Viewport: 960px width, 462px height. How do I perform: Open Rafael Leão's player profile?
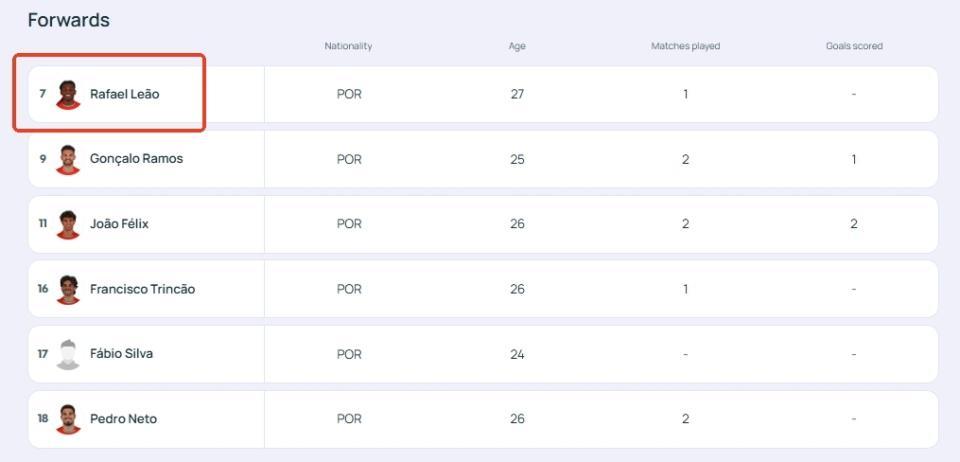point(124,94)
